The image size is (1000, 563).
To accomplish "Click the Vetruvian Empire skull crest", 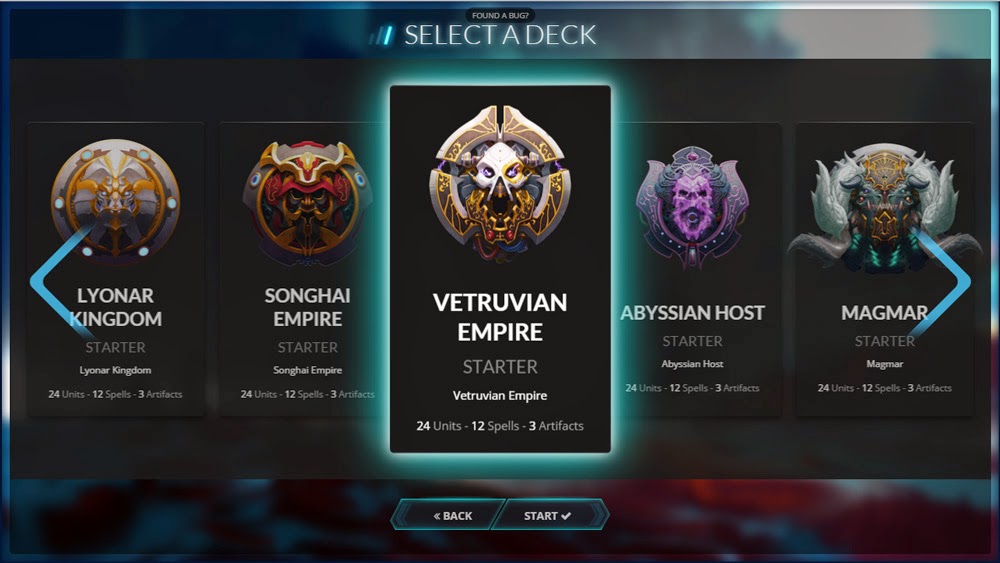I will (x=500, y=182).
